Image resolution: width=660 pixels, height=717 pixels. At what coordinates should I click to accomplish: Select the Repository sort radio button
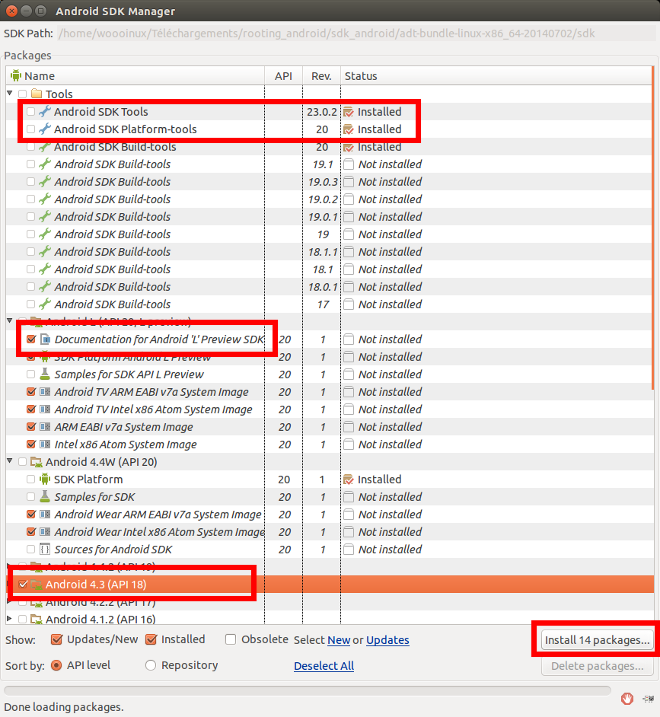pyautogui.click(x=150, y=665)
